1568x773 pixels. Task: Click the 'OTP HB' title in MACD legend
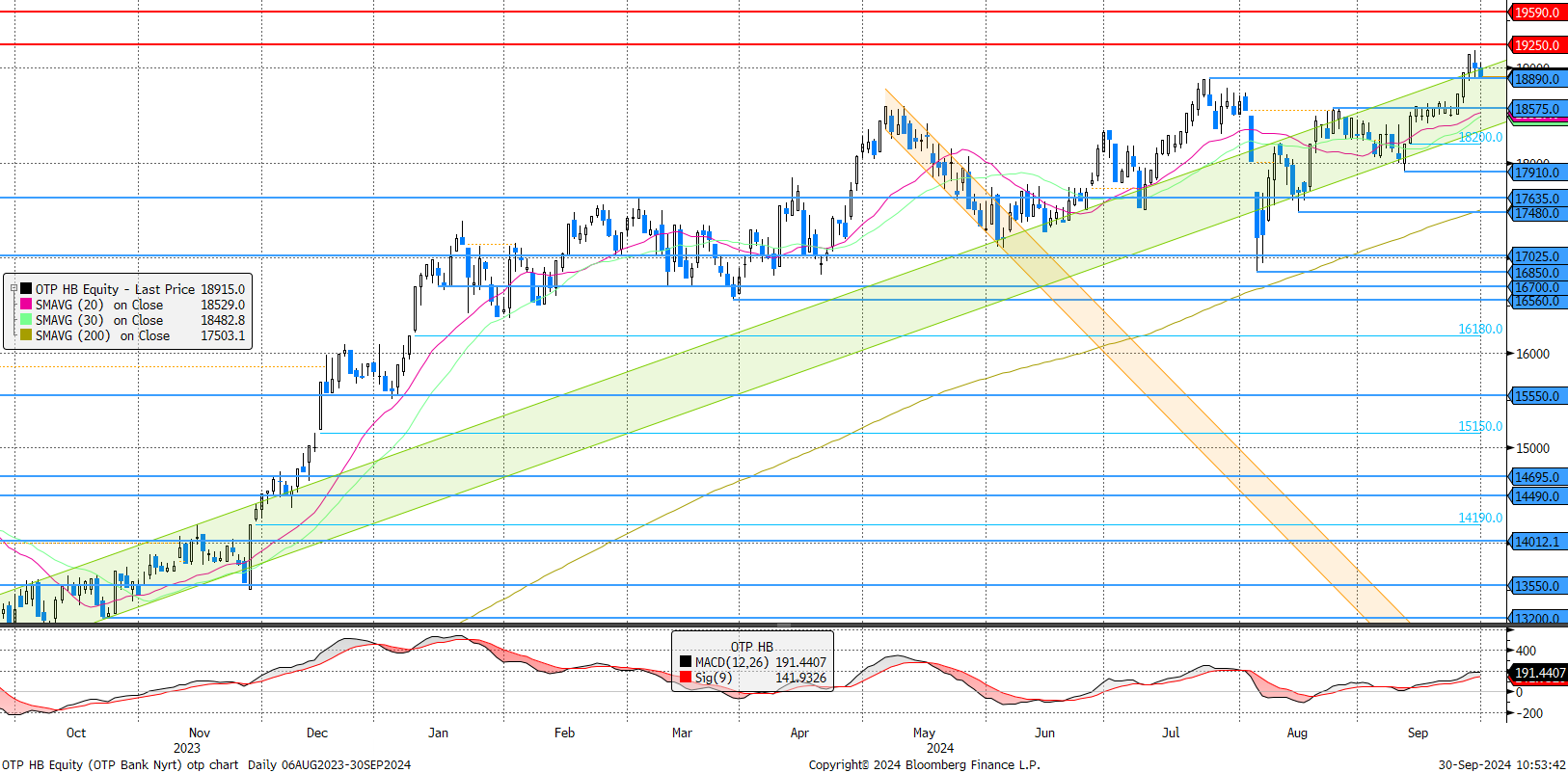[x=751, y=647]
